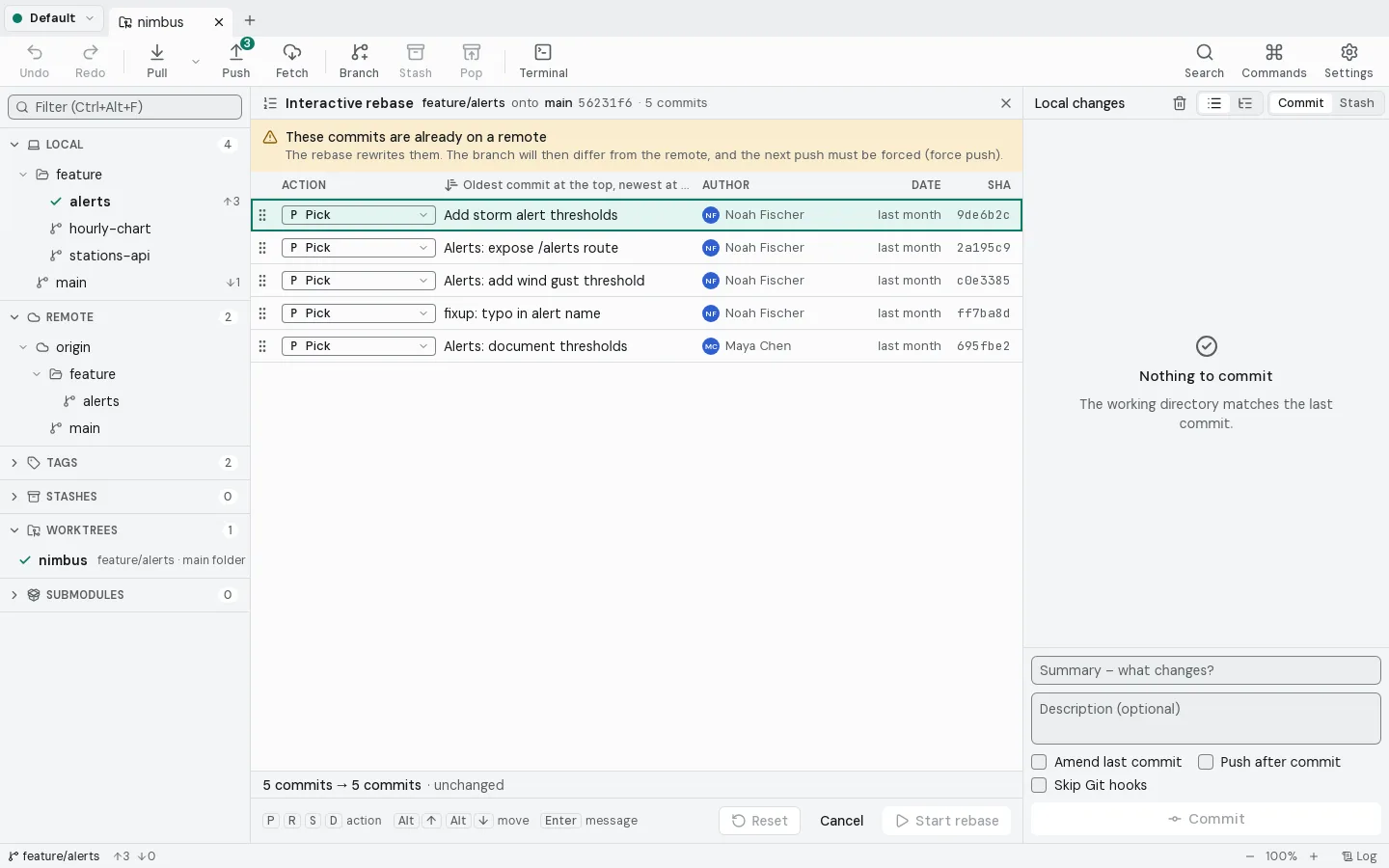Cancel the interactive rebase
Image resolution: width=1389 pixels, height=868 pixels.
(841, 821)
